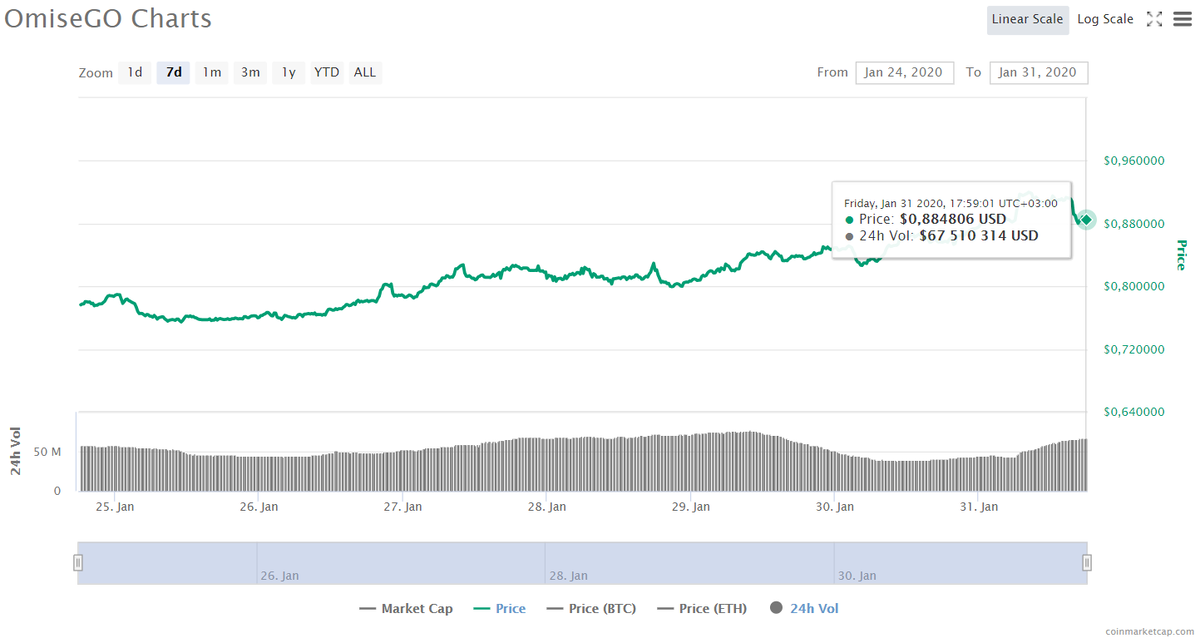Click the 50 M volume axis label
1200x643 pixels.
(x=47, y=452)
